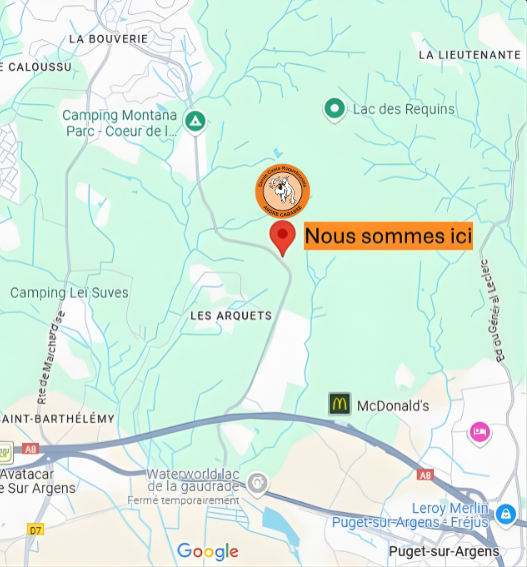The image size is (527, 567).
Task: Select the Camping Leï Suves label
Action: click(x=69, y=293)
